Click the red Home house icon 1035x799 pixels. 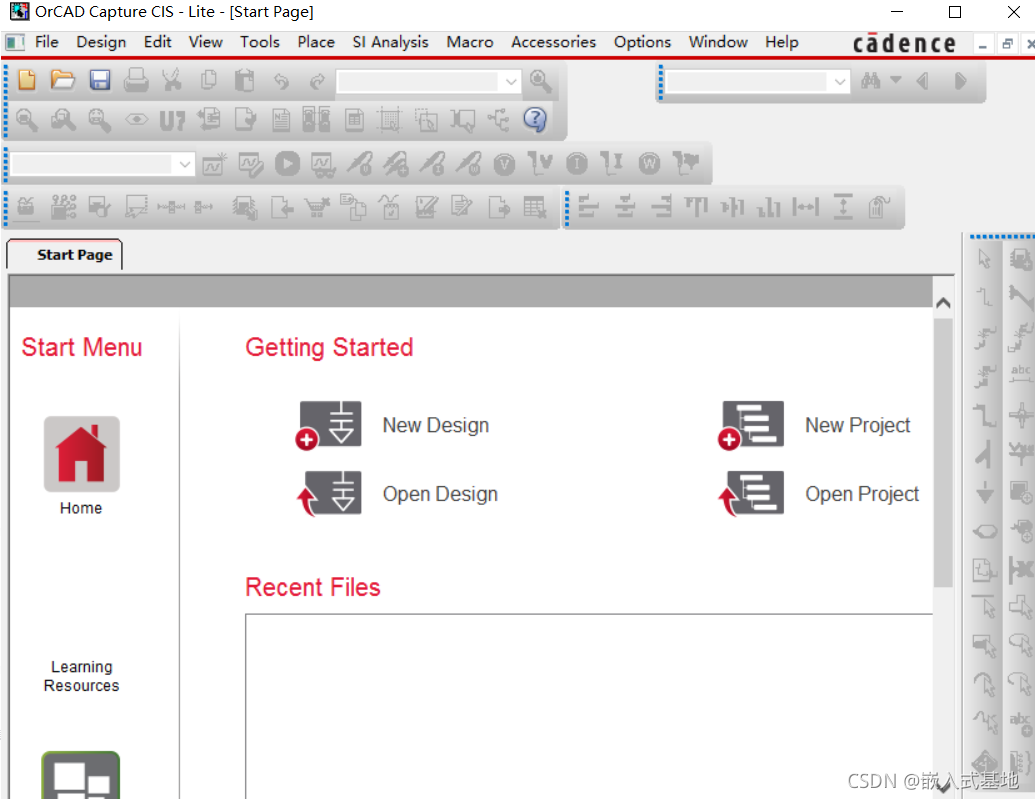tap(82, 454)
